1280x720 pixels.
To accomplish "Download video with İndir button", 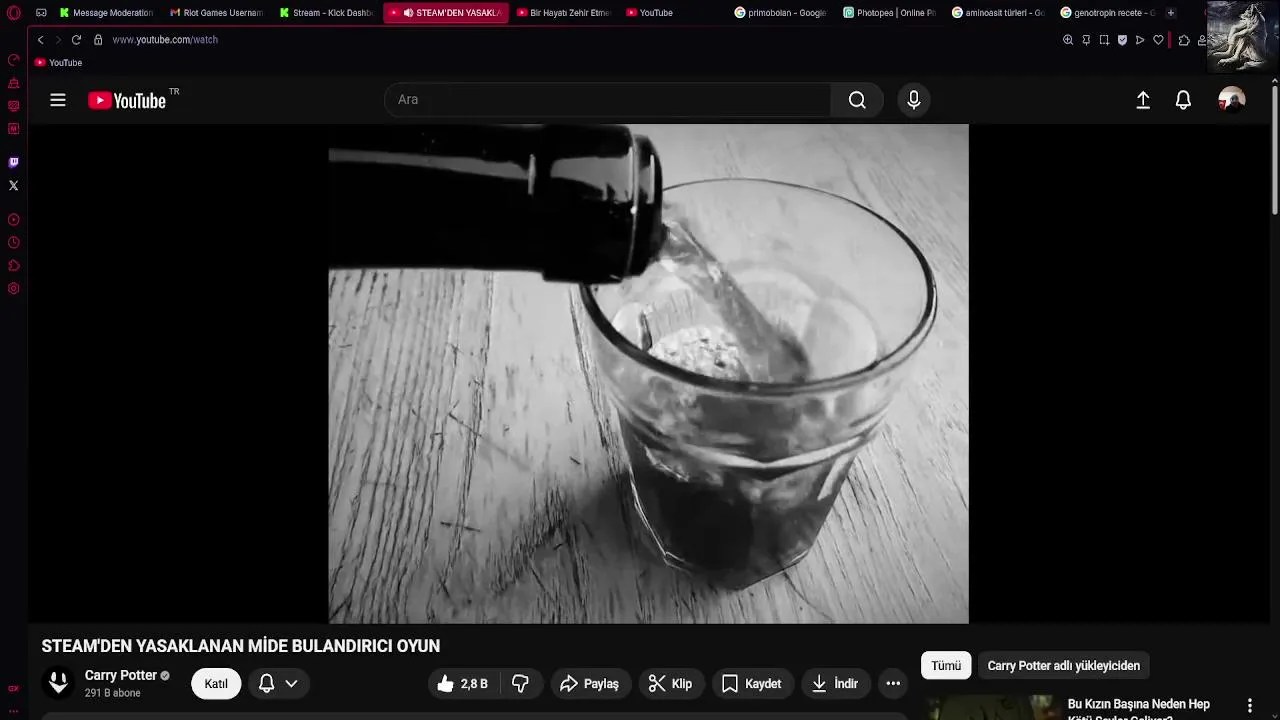I will pos(835,684).
